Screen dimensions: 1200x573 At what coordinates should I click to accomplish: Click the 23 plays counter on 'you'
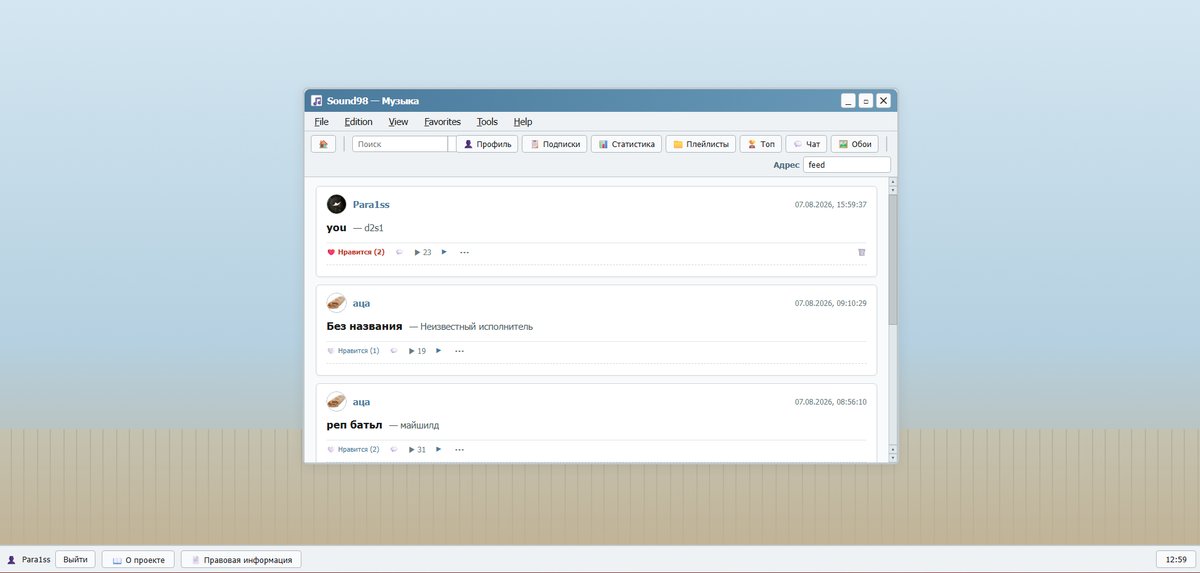coord(423,252)
